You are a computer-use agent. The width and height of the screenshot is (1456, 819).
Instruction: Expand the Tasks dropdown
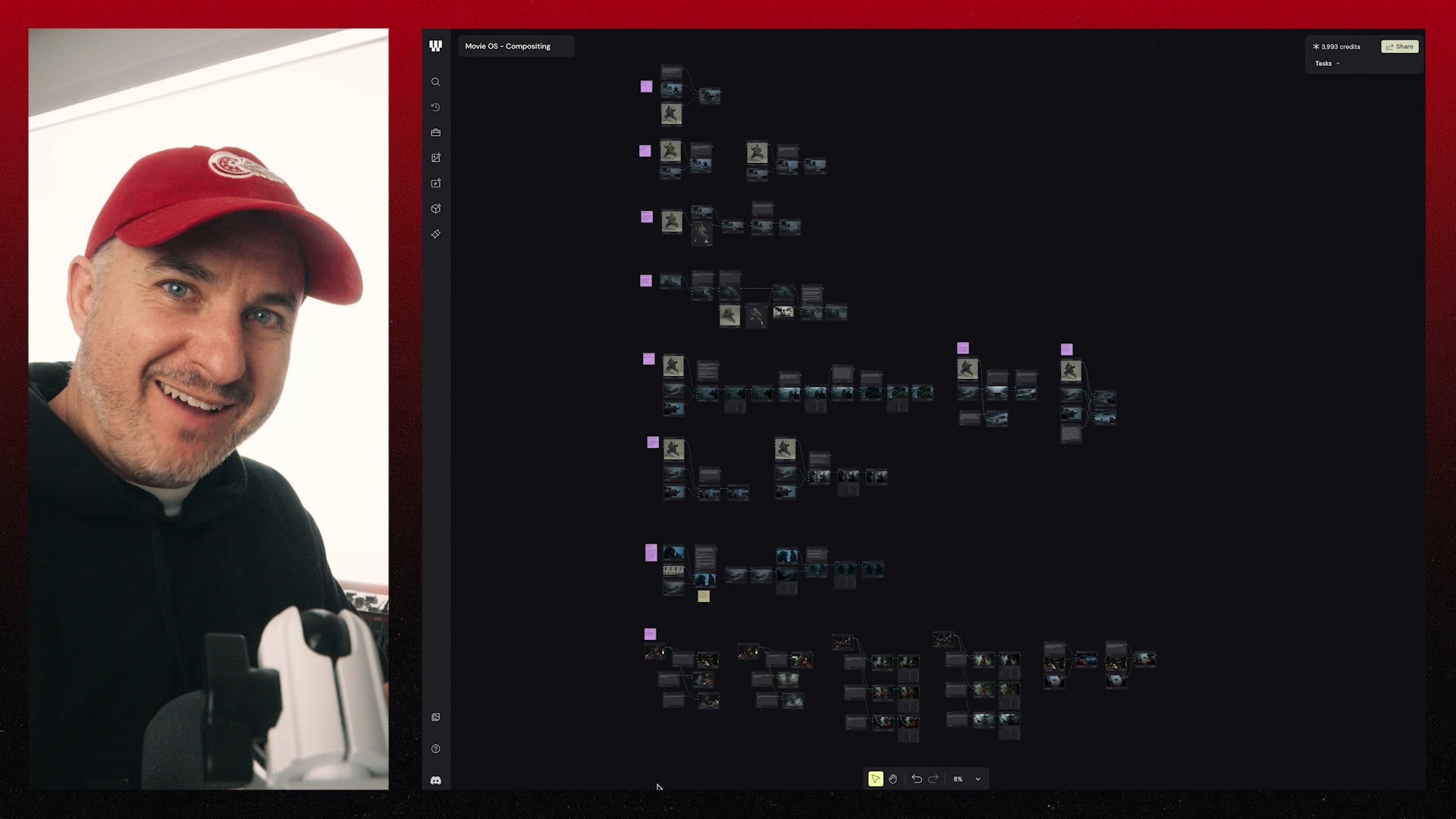[1326, 63]
